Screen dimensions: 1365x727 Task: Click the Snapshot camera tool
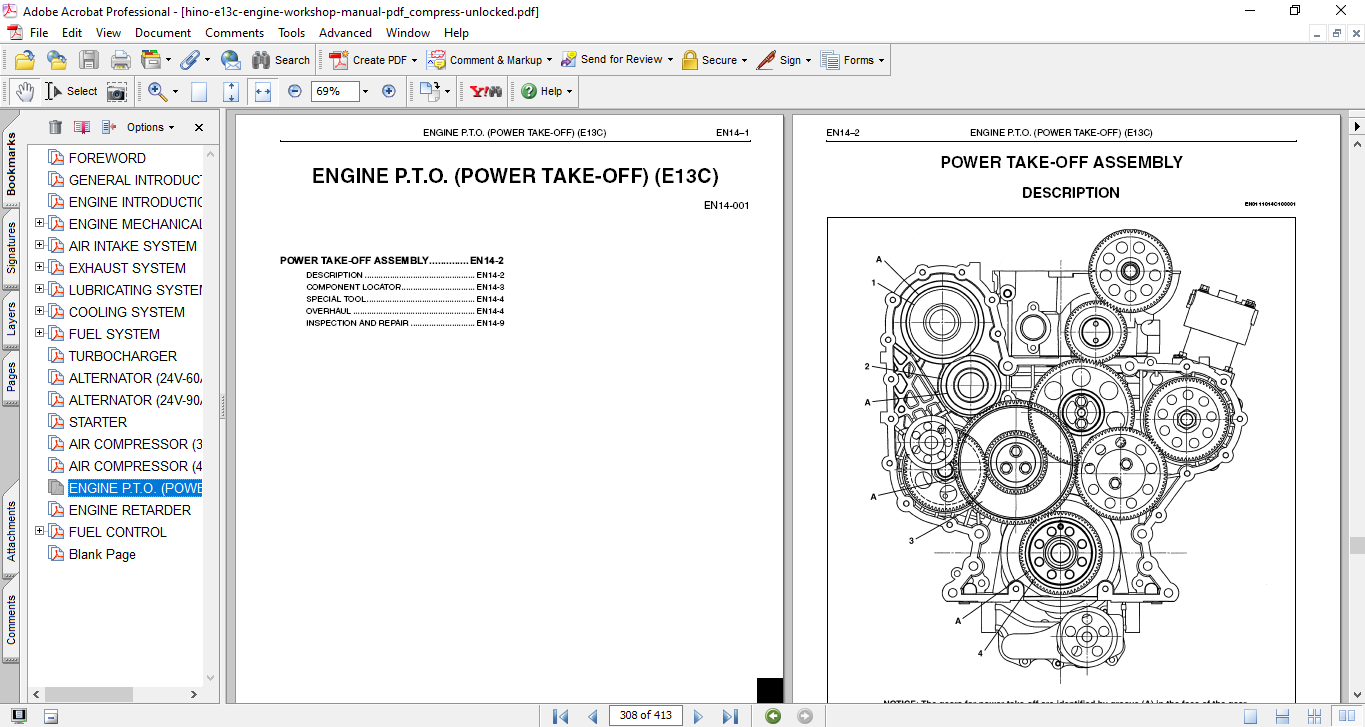pos(117,91)
